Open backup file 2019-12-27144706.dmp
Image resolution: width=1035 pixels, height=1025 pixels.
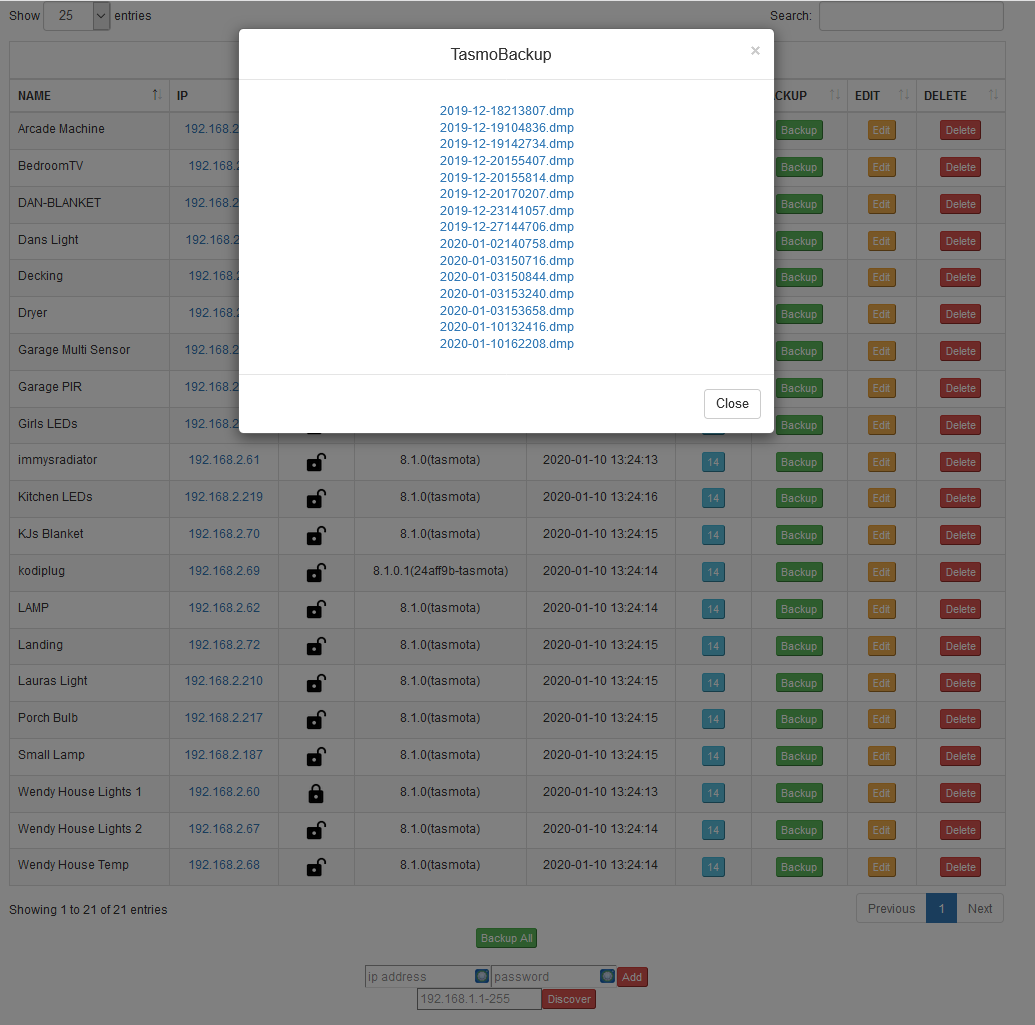point(506,227)
